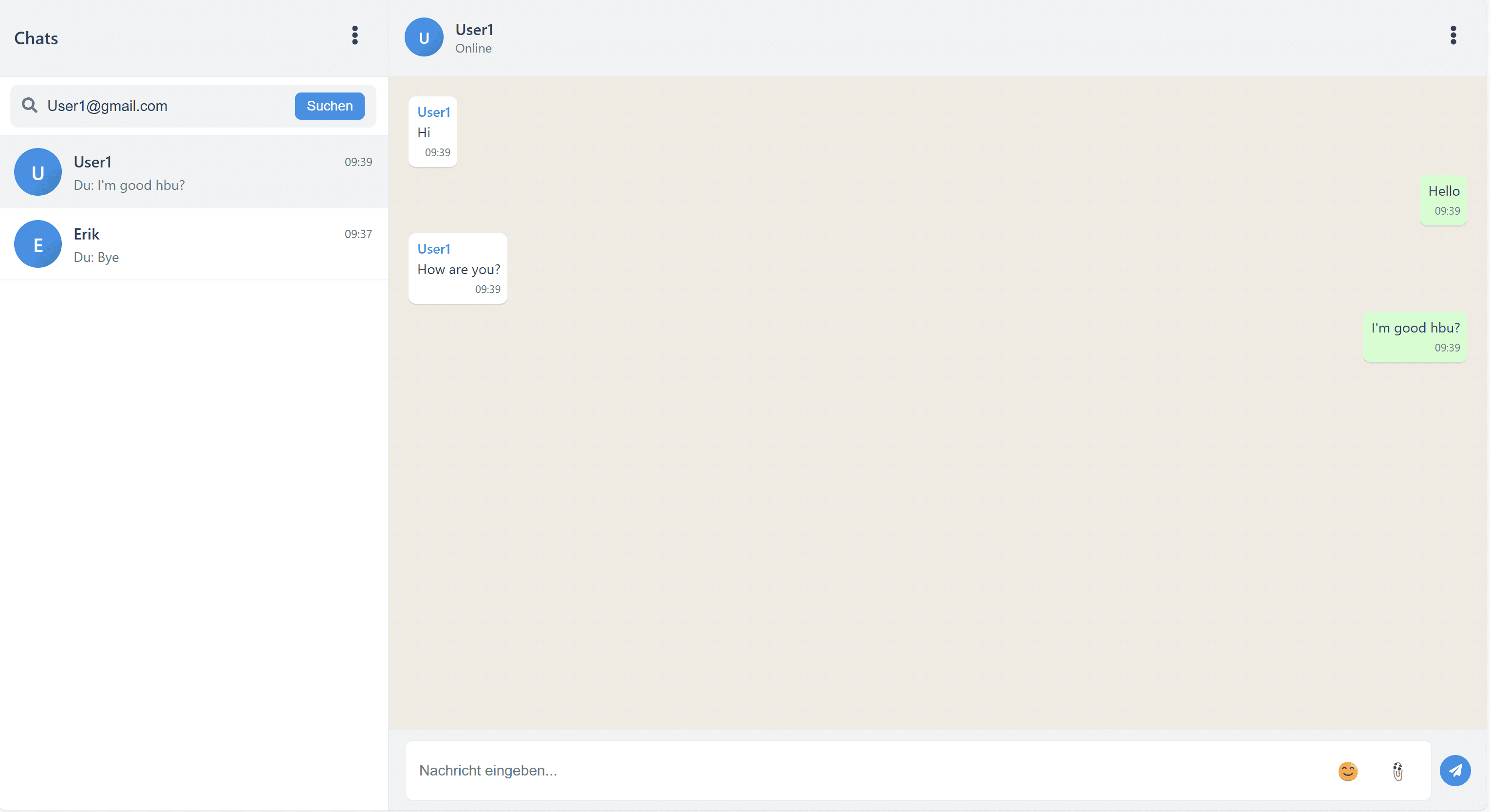Image resolution: width=1490 pixels, height=812 pixels.
Task: Click the Chats heading
Action: point(36,38)
